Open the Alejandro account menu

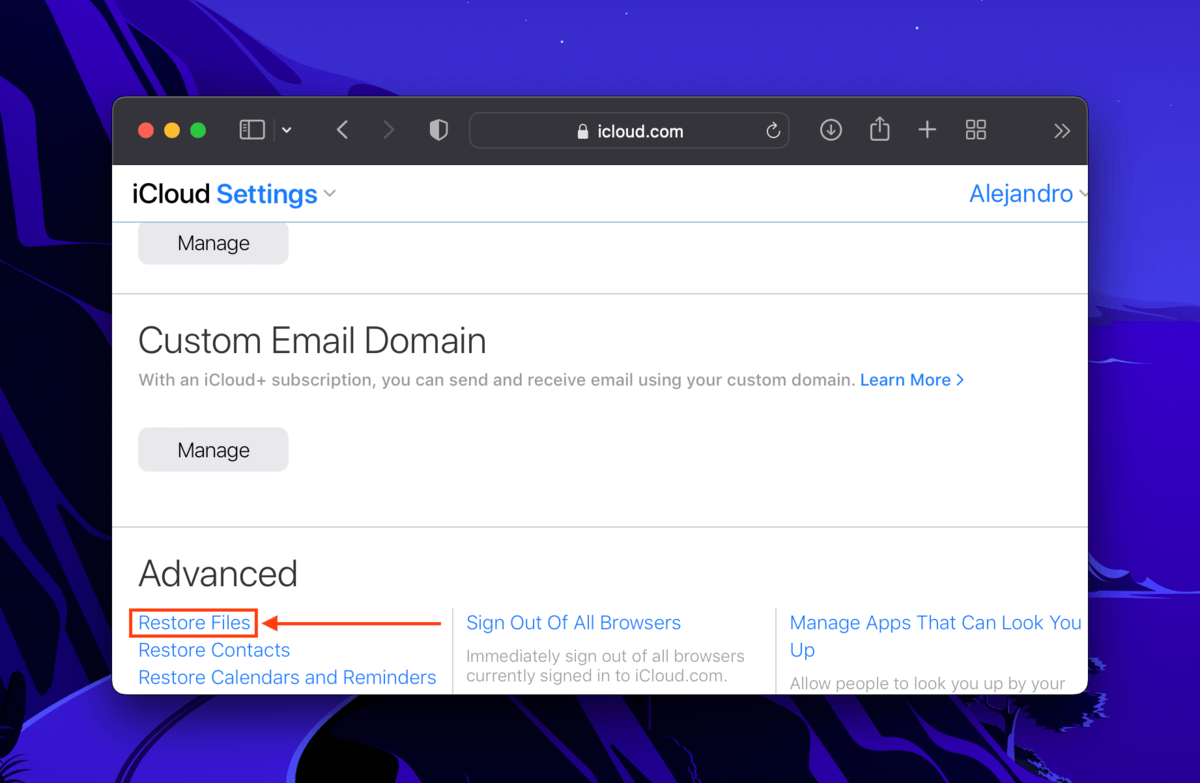(x=1027, y=194)
